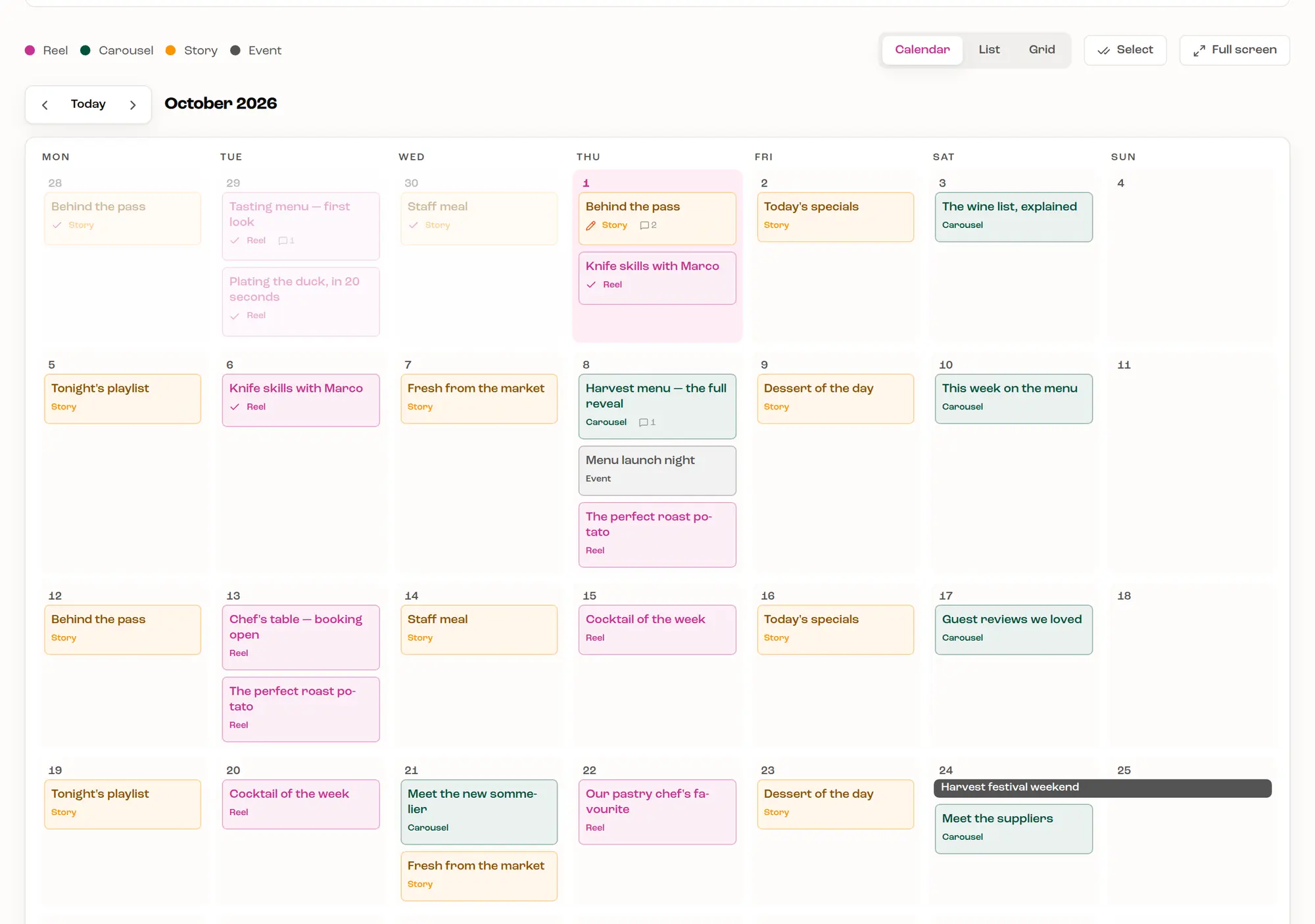Click the checkmark on Plating the duck, in 20 seconds
Viewport: 1315px width, 924px height.
(235, 316)
